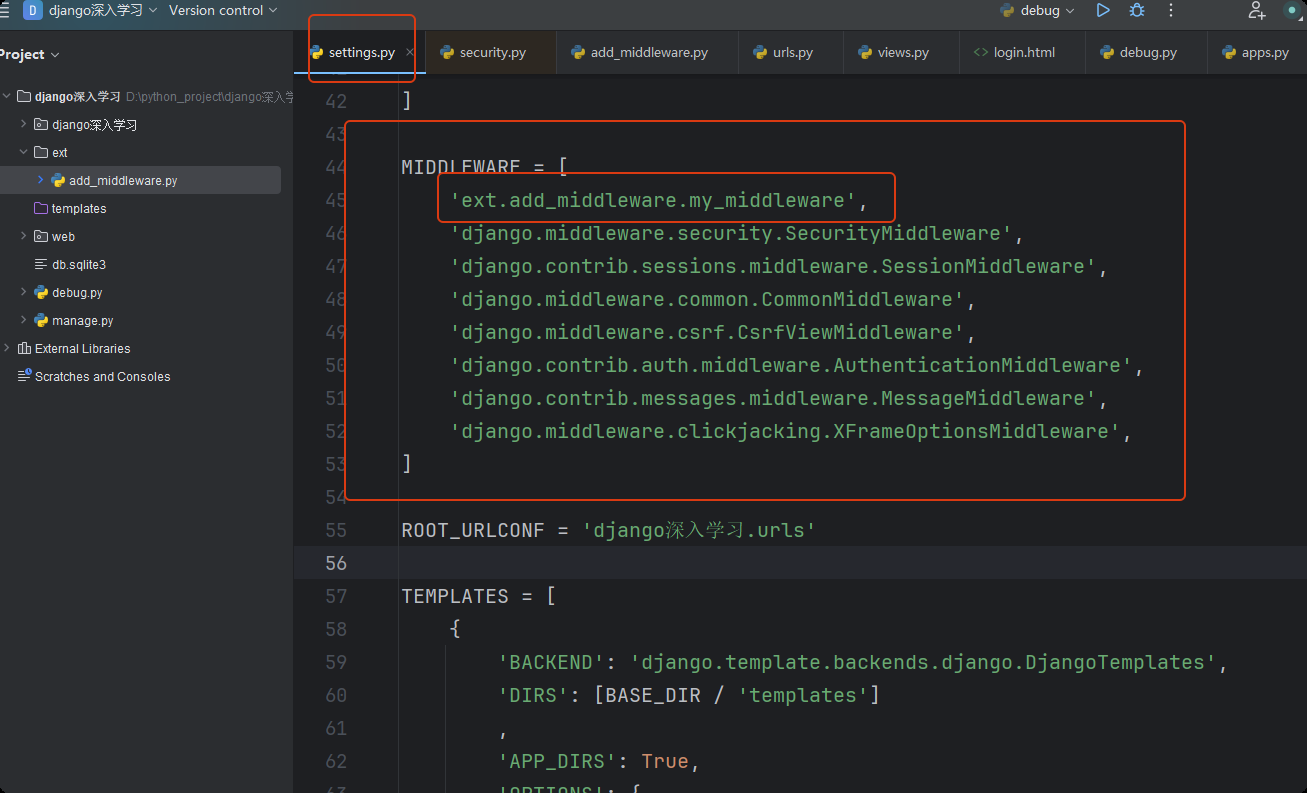Click the CsrfViewMiddleware entry line
Screen dimensions: 1307x793
[708, 332]
